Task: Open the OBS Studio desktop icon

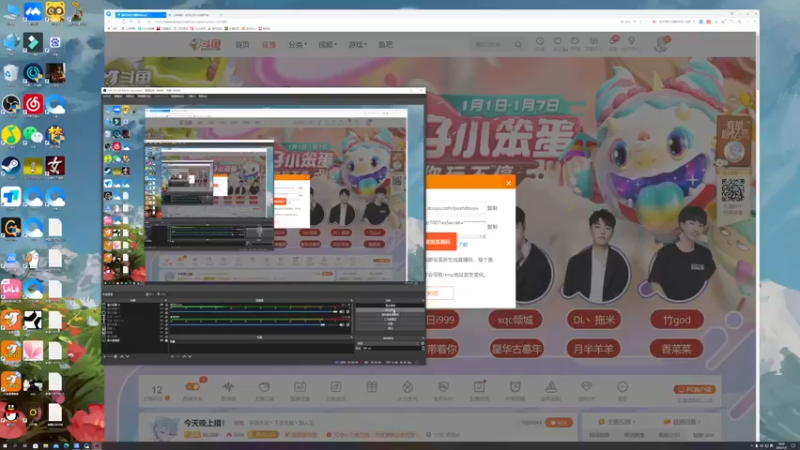Action: point(11,104)
